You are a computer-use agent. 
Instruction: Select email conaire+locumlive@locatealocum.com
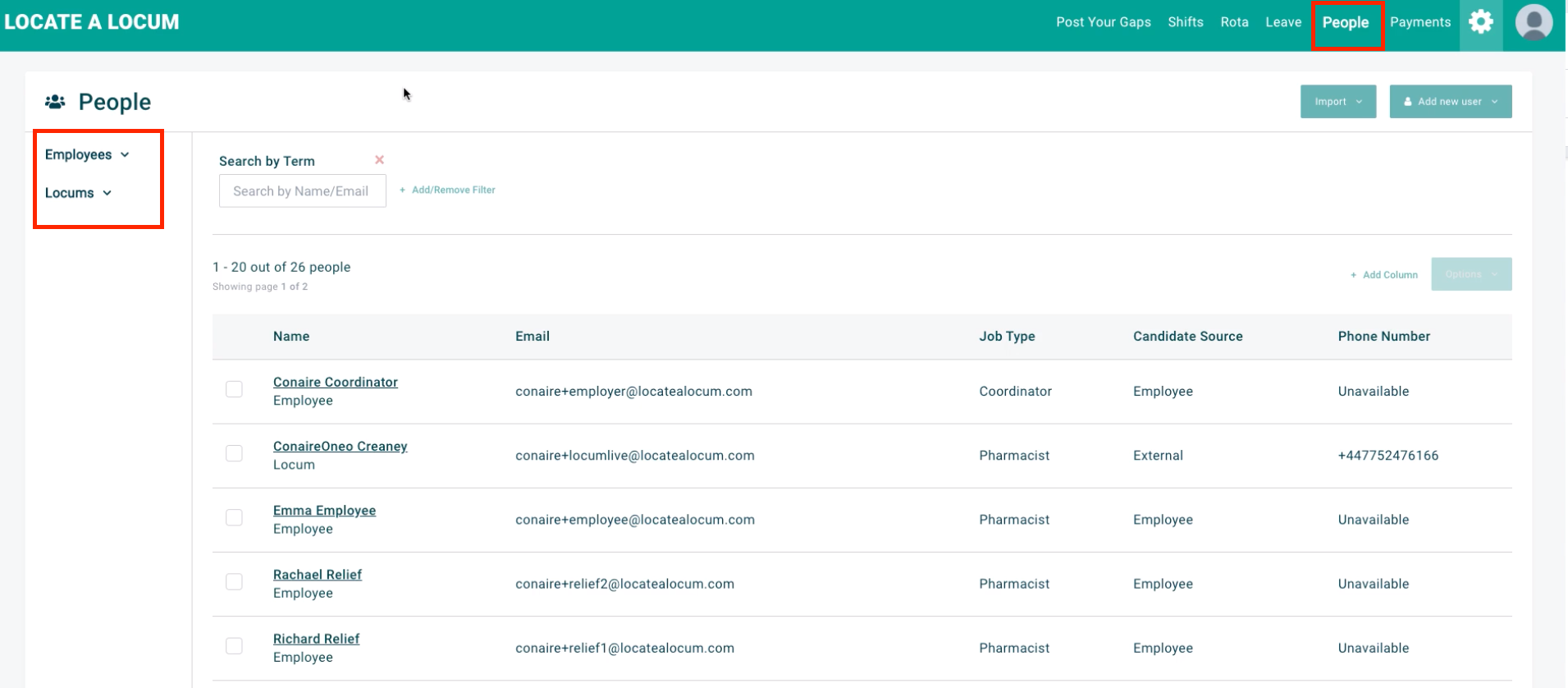[635, 456]
